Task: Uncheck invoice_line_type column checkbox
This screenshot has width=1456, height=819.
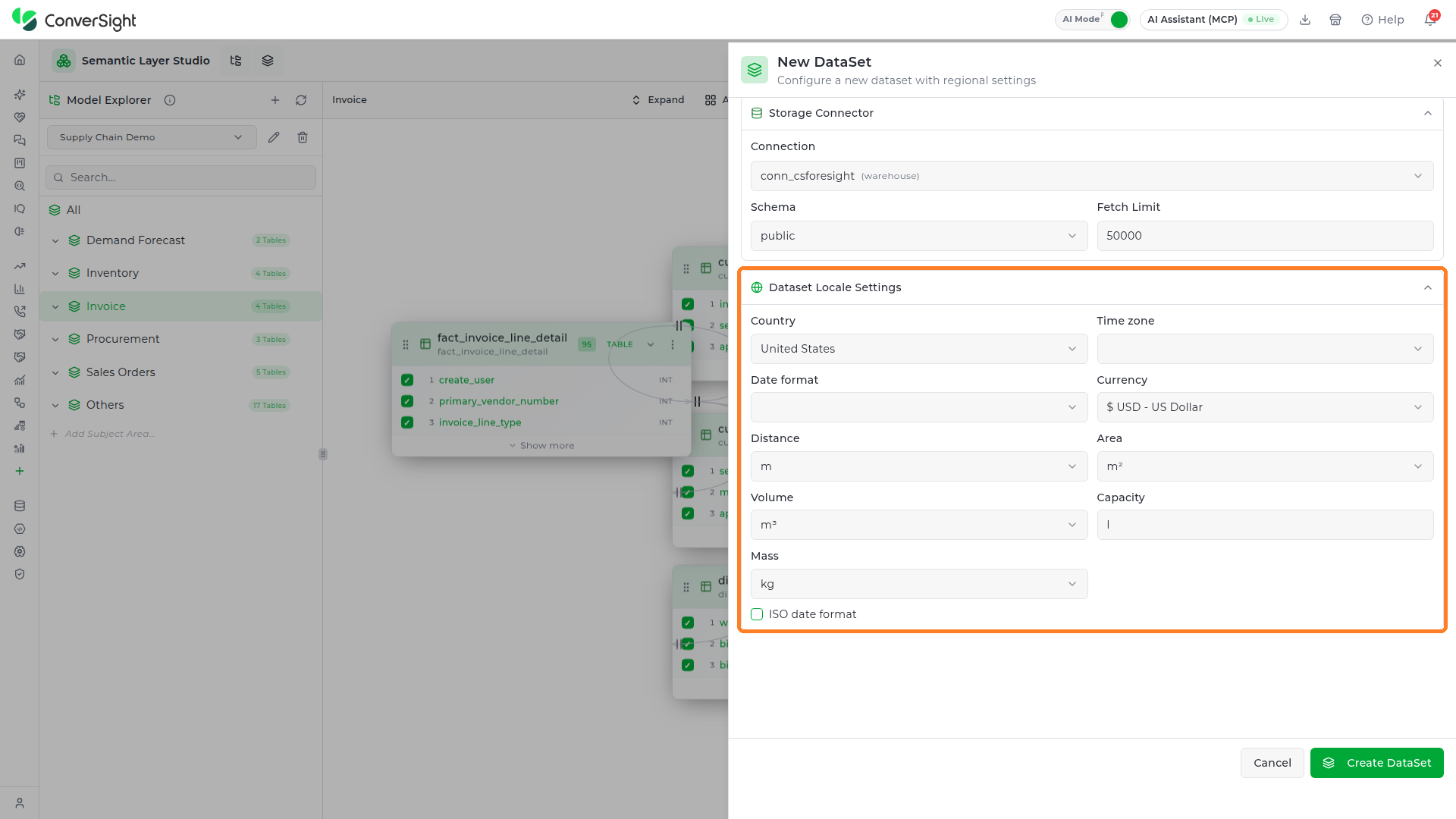Action: [x=407, y=422]
